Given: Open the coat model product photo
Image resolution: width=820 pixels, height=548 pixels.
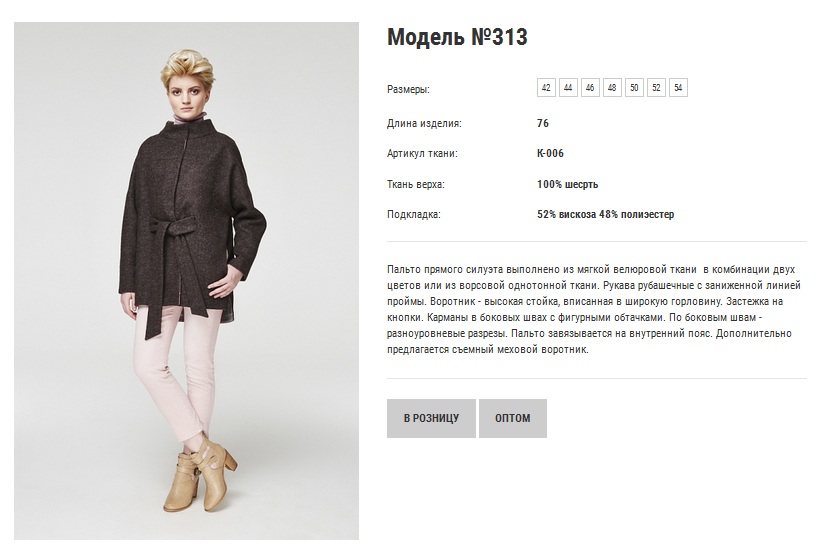Looking at the screenshot, I should pos(187,281).
